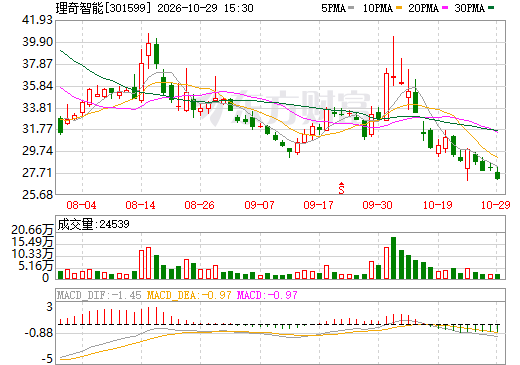Select the 30PMA legend label
Image resolution: width=520 pixels, height=365 pixels.
pyautogui.click(x=470, y=8)
